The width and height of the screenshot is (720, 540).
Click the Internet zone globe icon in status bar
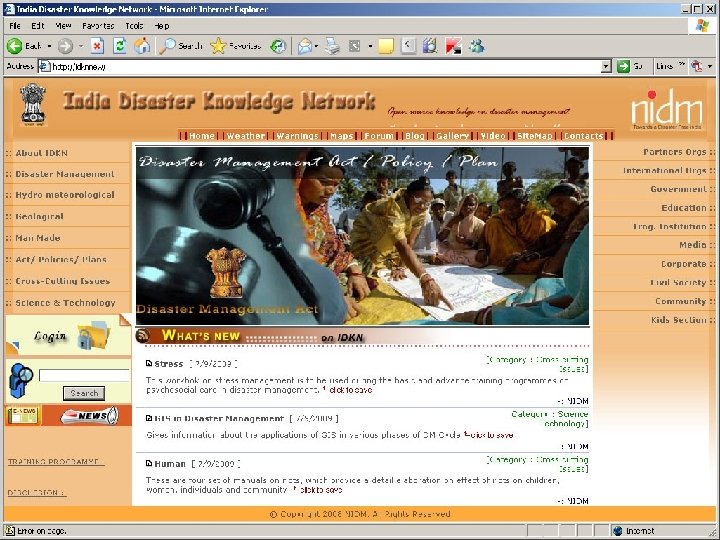click(618, 531)
